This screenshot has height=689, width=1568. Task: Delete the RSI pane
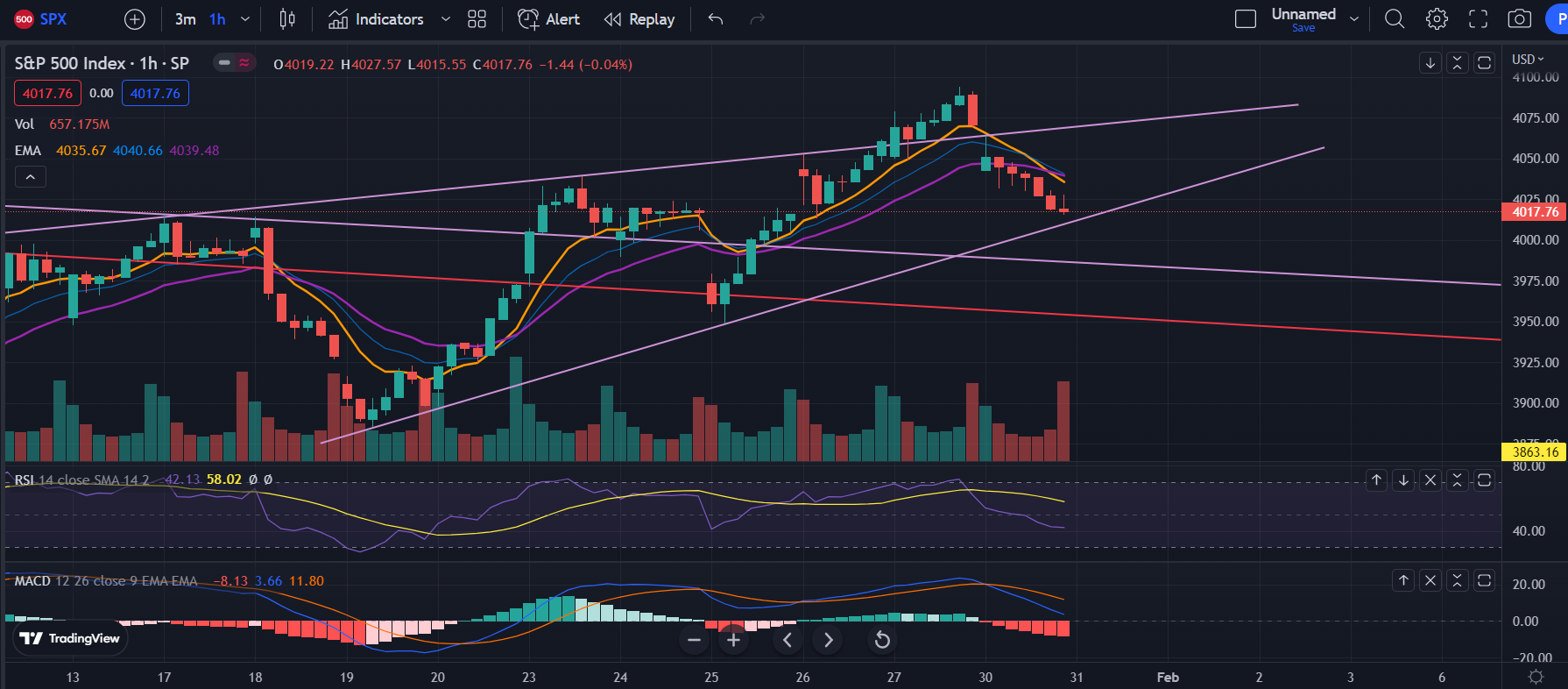tap(1430, 480)
